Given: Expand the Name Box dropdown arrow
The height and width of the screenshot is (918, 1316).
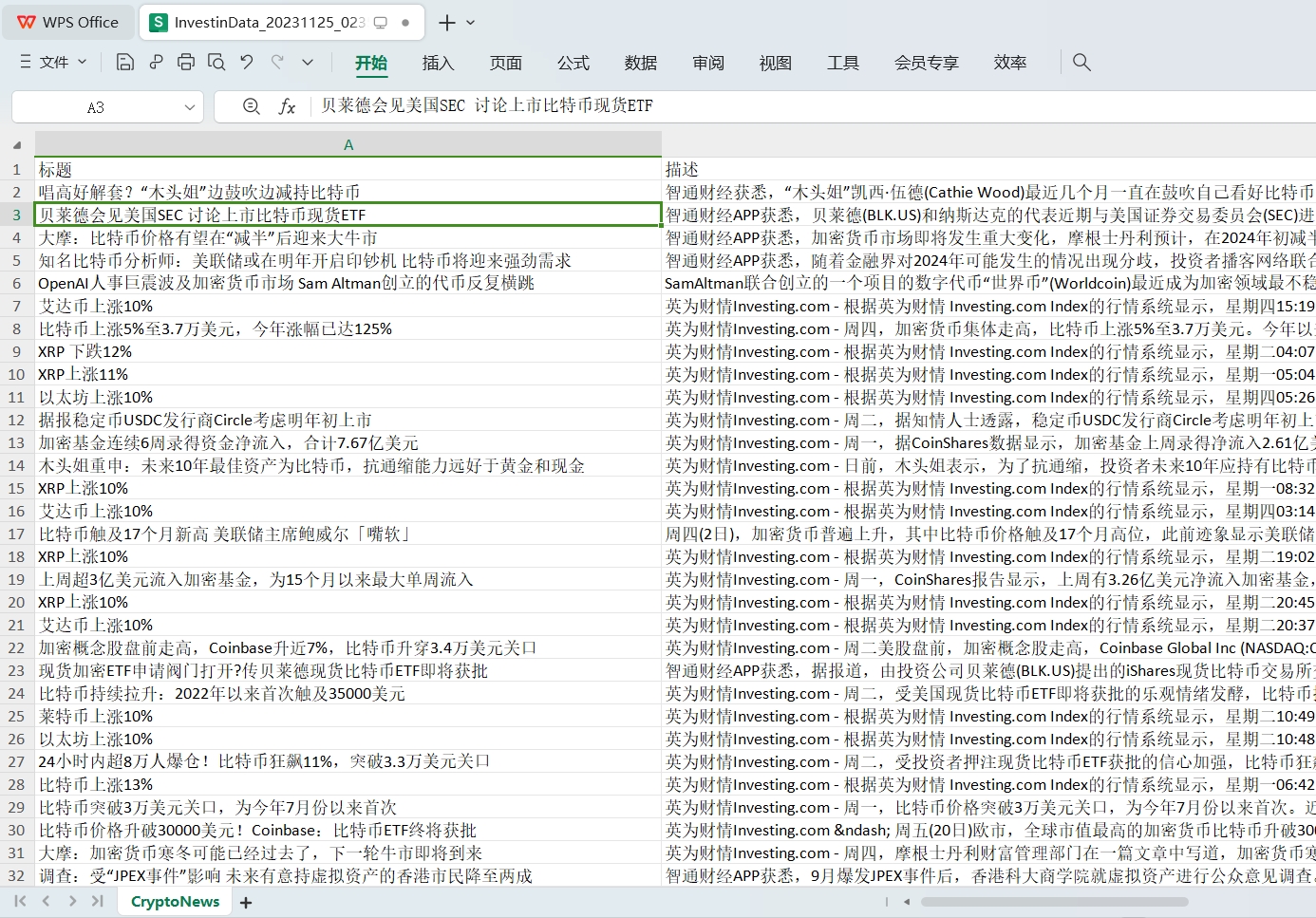Looking at the screenshot, I should [190, 107].
